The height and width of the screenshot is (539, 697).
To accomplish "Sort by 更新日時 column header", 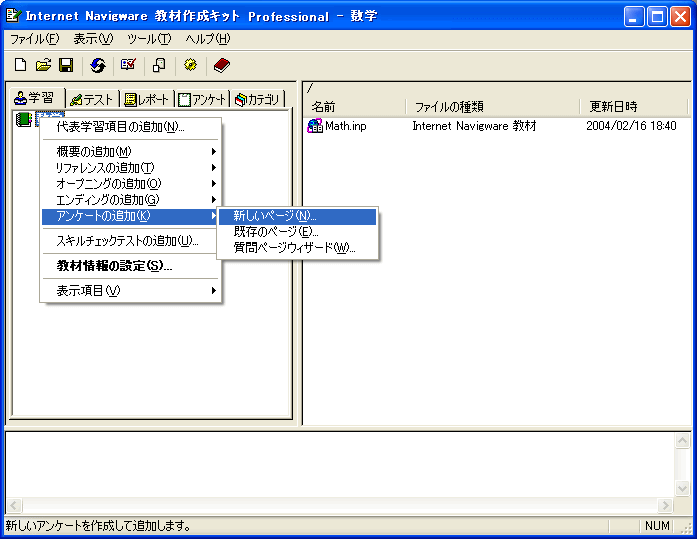I will click(x=634, y=107).
